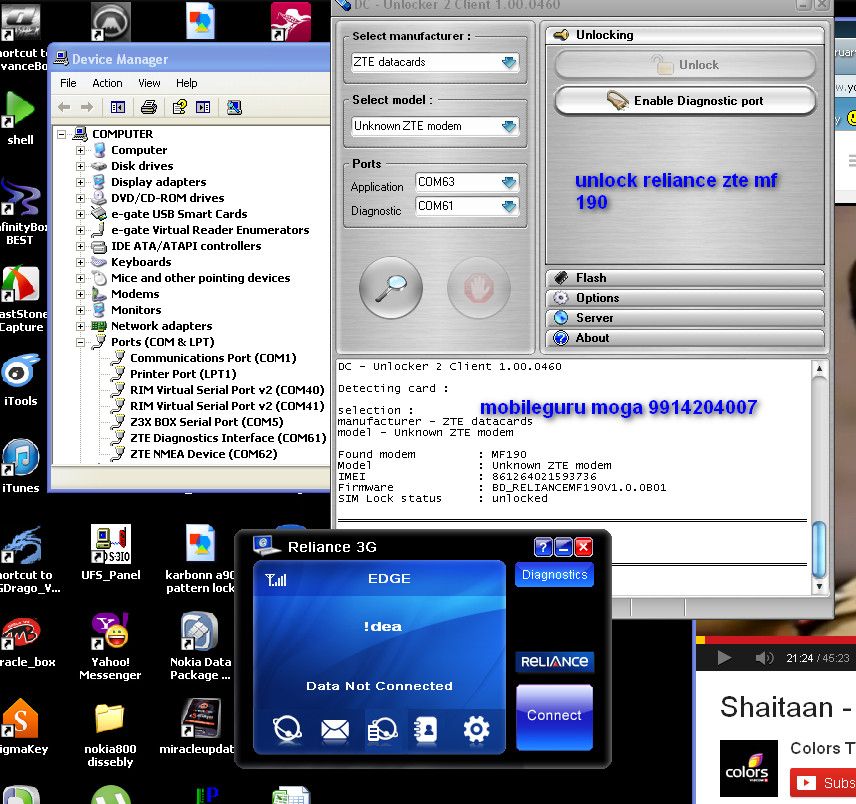This screenshot has height=804, width=856.
Task: Open the settings gear in Reliance 3G
Action: coord(476,729)
